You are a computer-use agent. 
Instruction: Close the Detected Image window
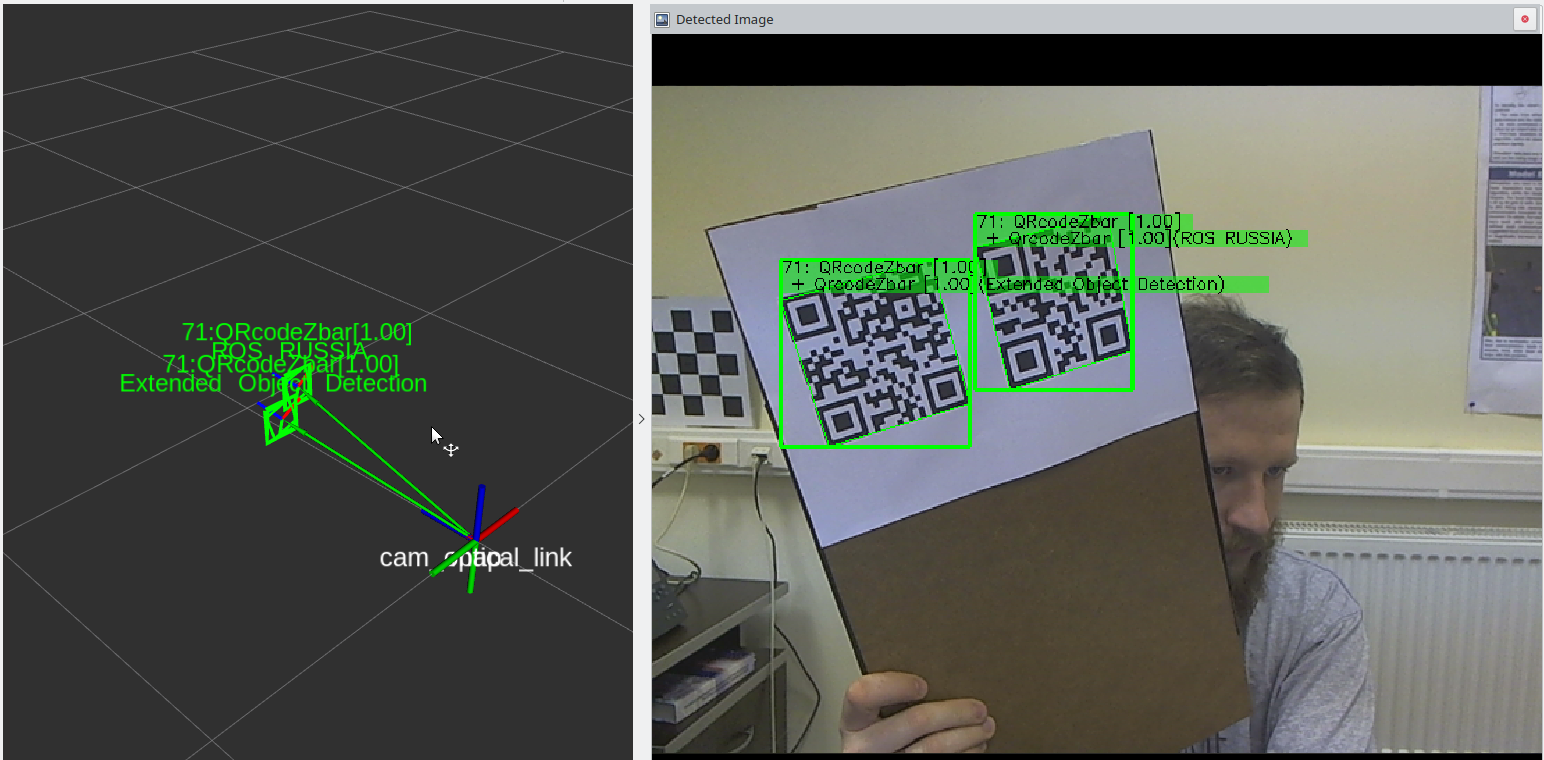(1525, 19)
